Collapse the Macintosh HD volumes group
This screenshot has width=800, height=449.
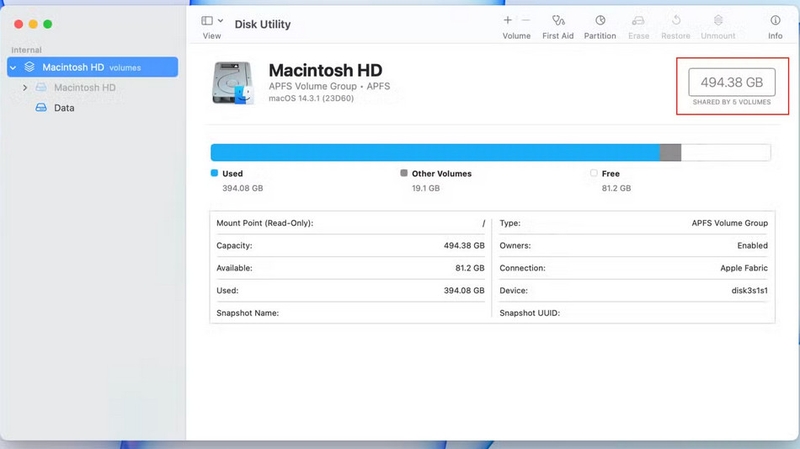(x=13, y=67)
